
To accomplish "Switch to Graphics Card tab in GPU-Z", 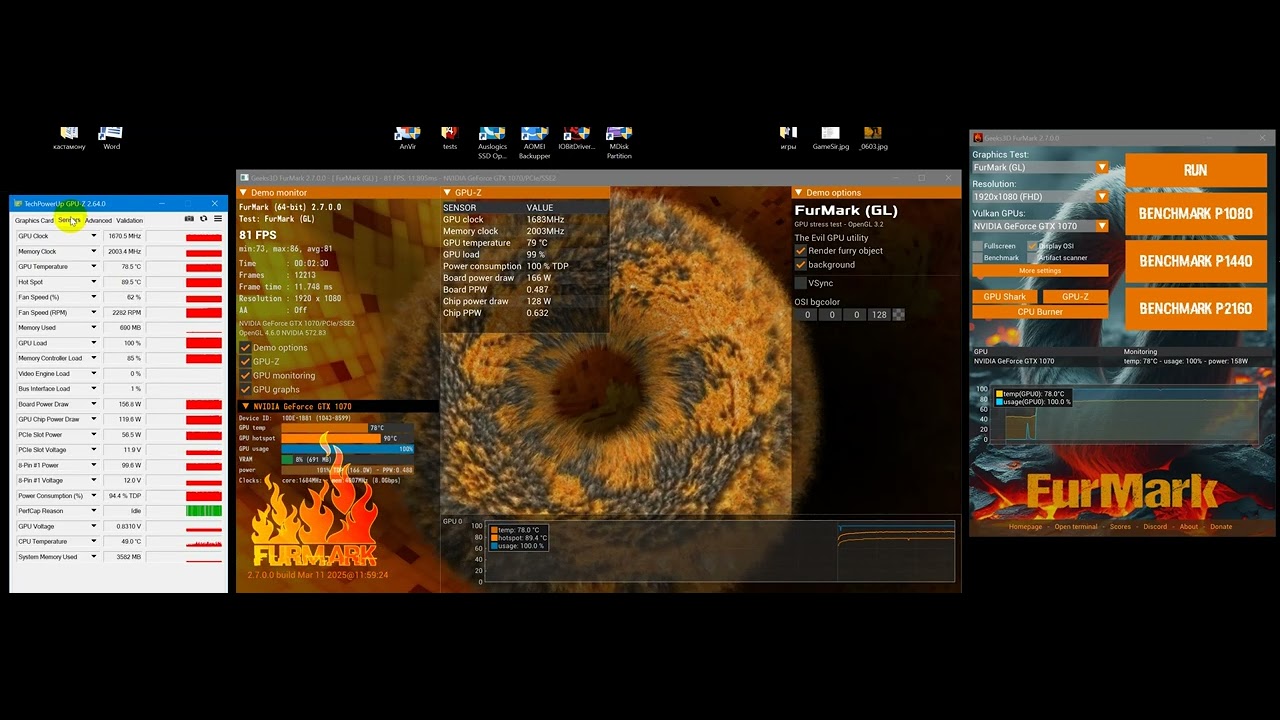I will [34, 221].
